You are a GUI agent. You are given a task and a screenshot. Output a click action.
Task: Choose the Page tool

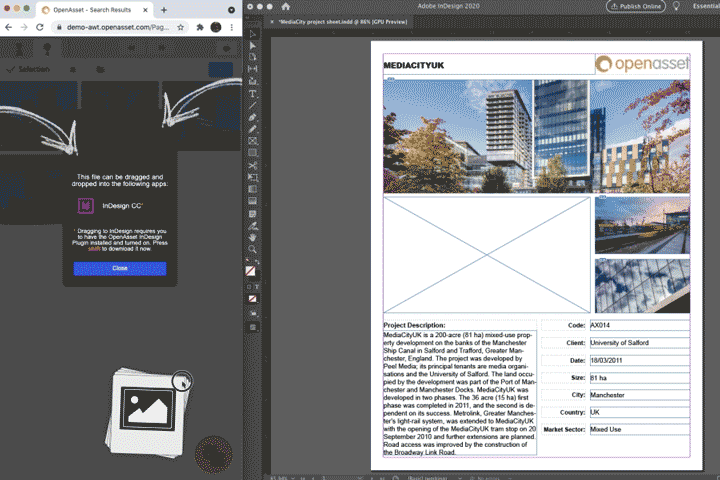tap(253, 57)
